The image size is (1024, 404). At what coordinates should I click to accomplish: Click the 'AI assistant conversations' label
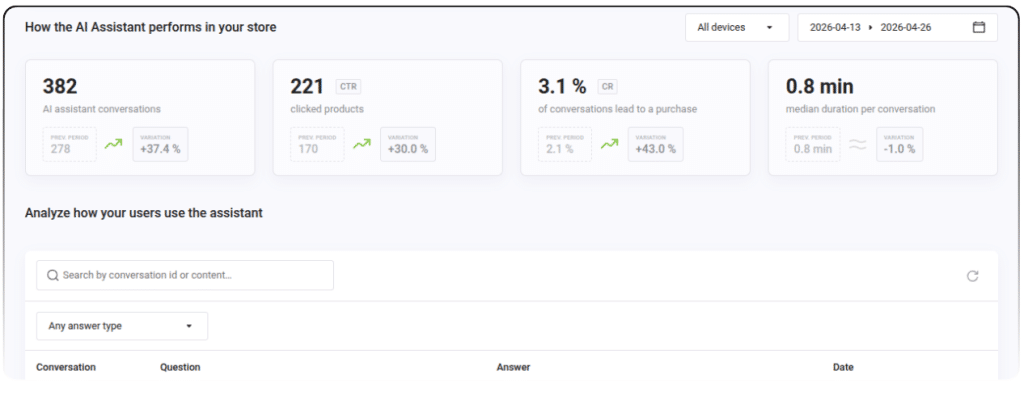pos(101,109)
